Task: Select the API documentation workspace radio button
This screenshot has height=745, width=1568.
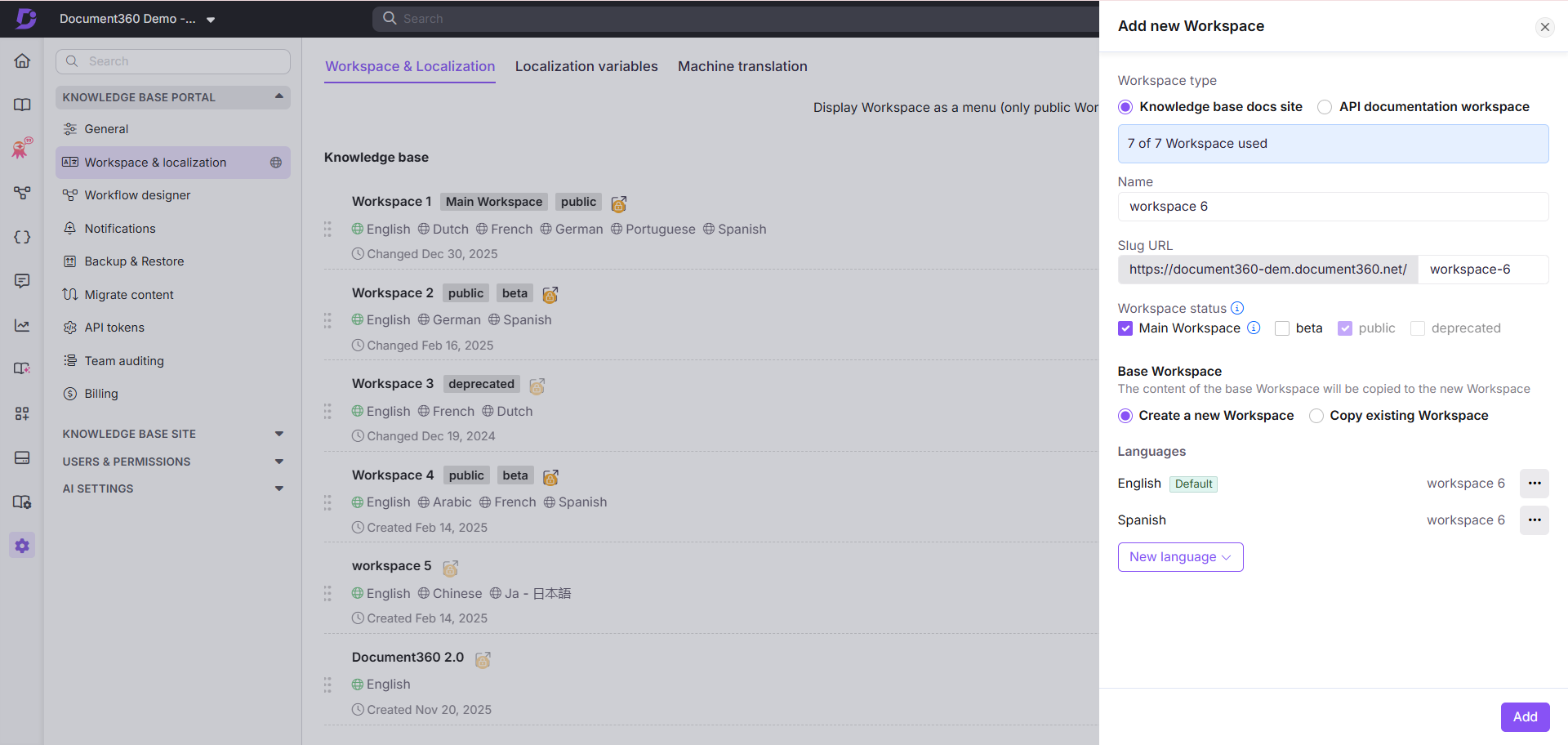Action: (x=1324, y=106)
